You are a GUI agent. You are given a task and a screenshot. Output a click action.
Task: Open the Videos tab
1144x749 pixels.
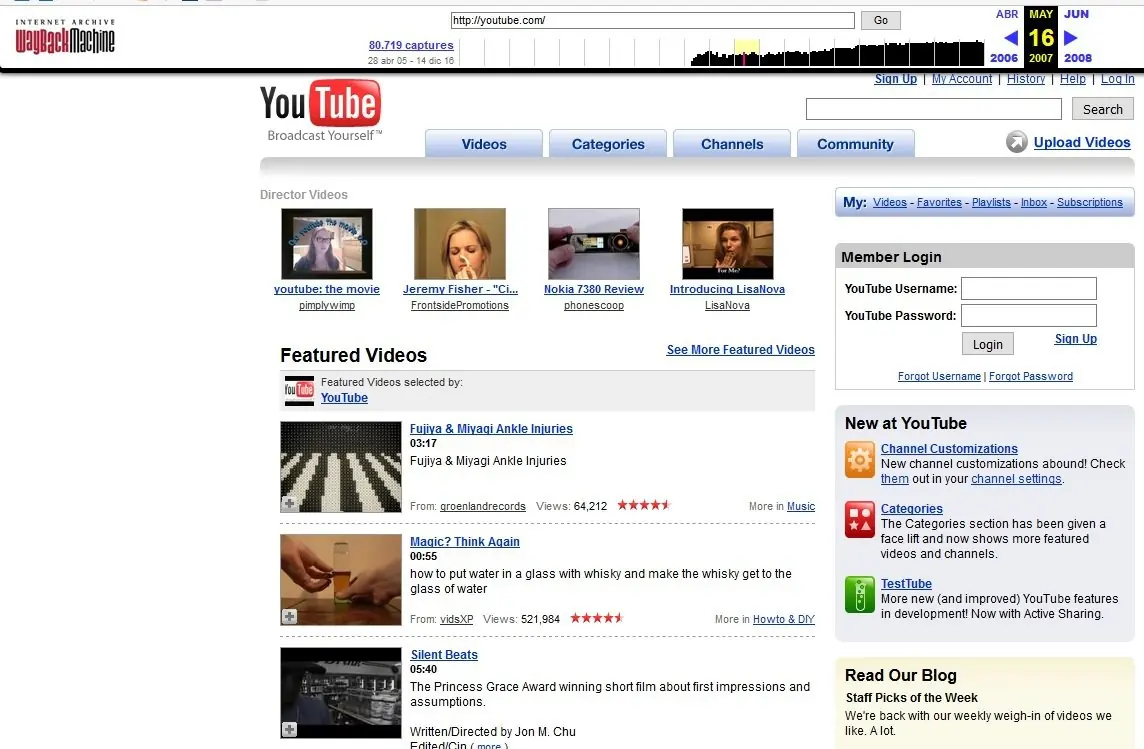(x=484, y=144)
